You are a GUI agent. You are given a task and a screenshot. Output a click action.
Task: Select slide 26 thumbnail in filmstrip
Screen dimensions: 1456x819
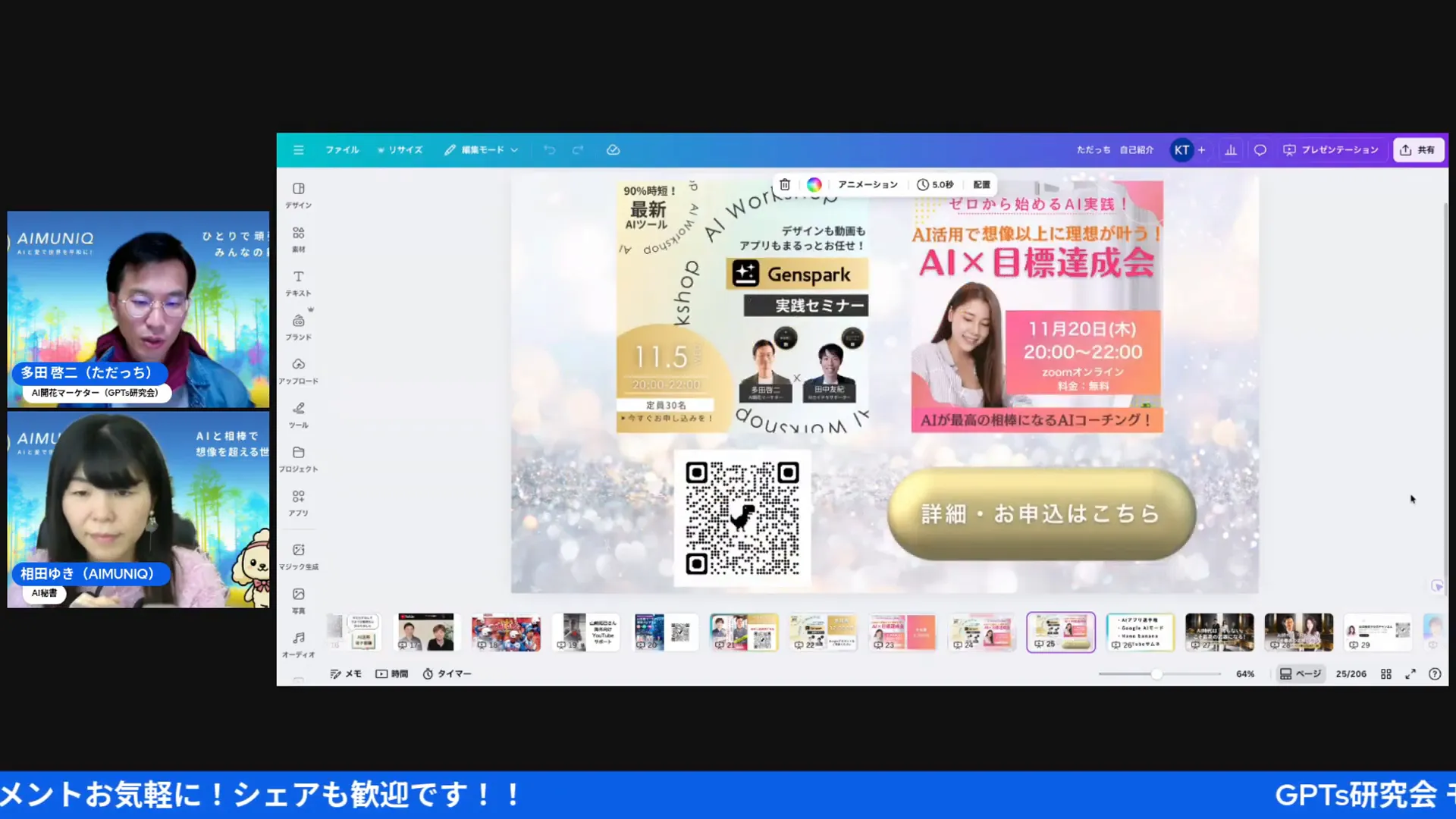tap(1140, 632)
